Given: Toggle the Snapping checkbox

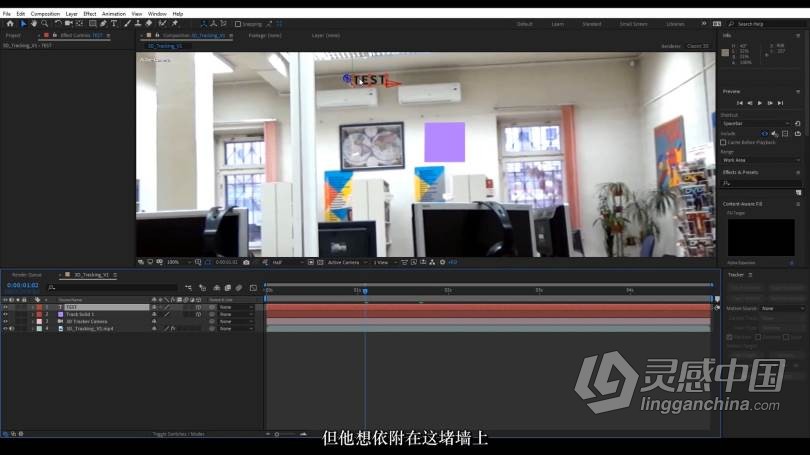Looking at the screenshot, I should click(x=238, y=23).
